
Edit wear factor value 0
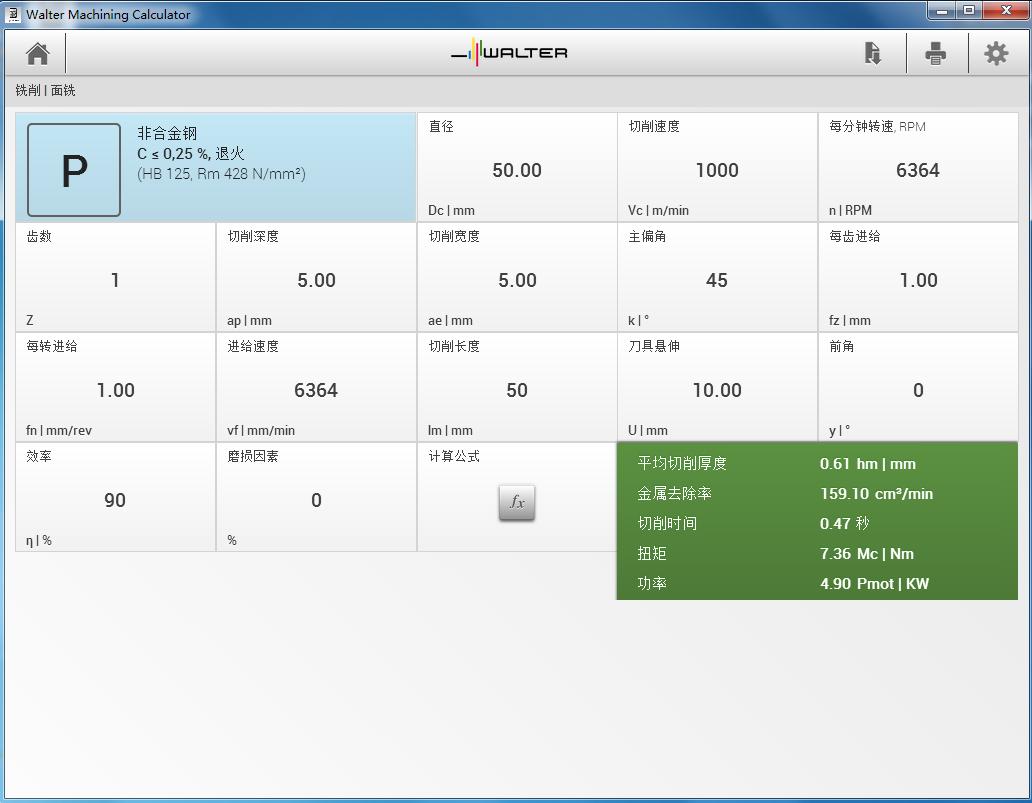(316, 500)
